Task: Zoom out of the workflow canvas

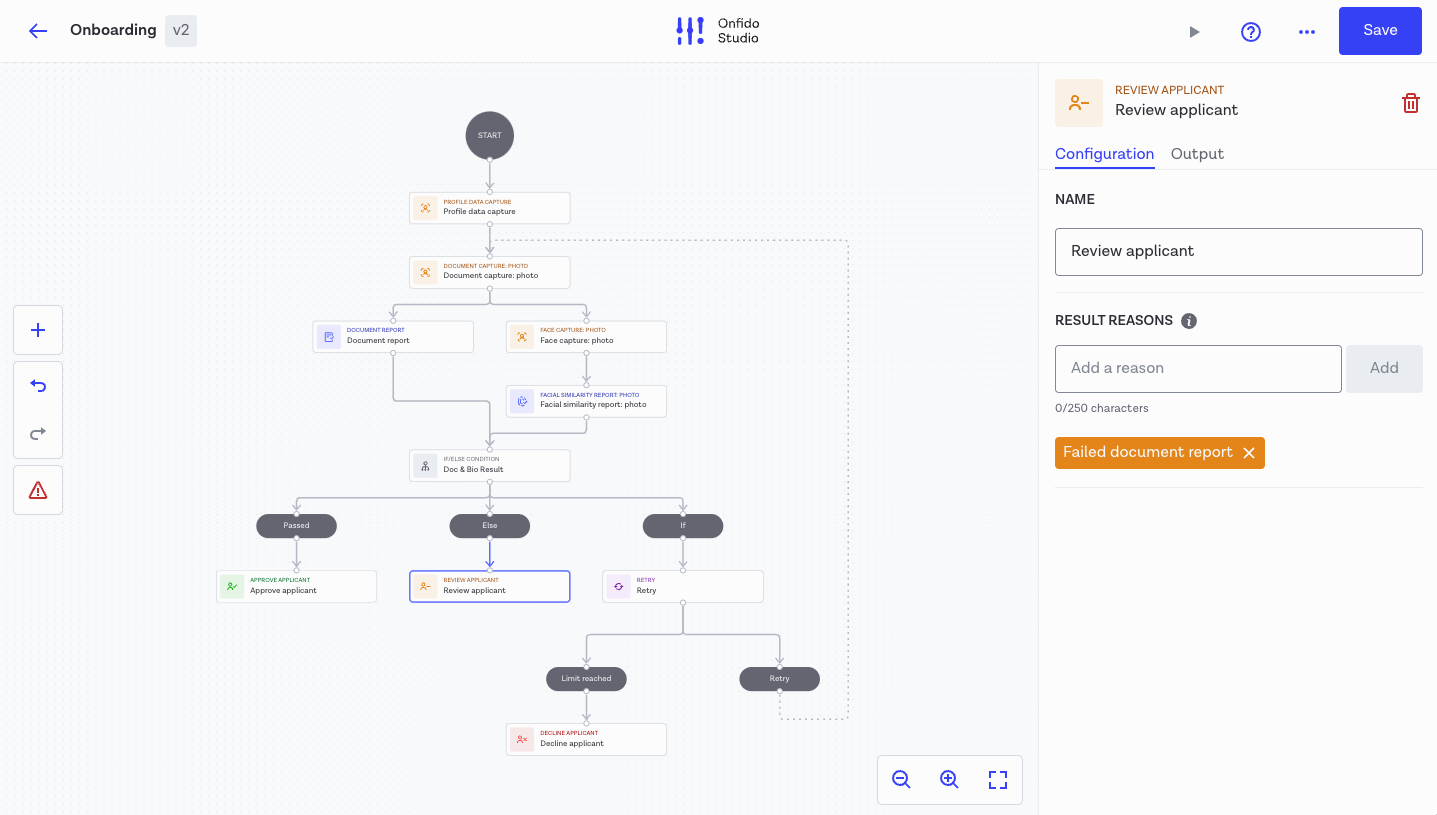Action: pyautogui.click(x=901, y=780)
